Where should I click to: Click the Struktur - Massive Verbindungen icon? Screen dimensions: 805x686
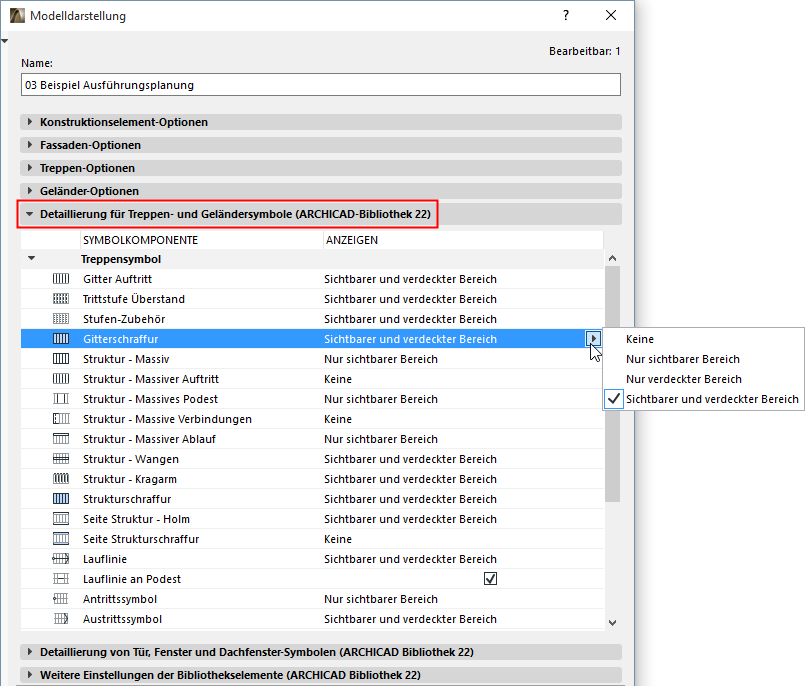(x=61, y=419)
